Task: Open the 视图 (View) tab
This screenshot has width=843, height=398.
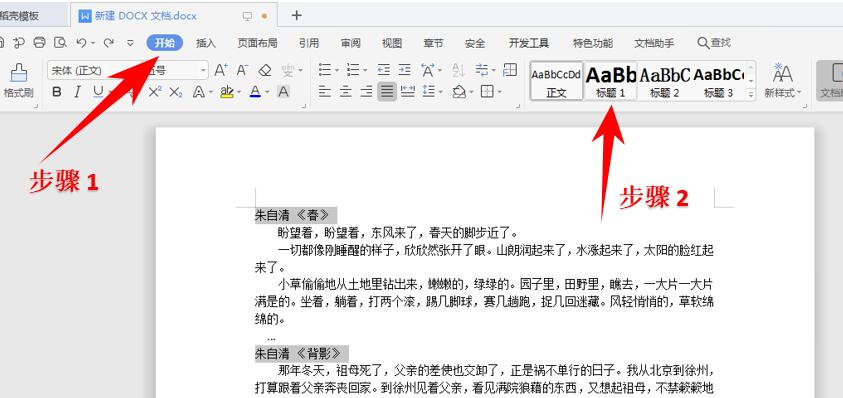Action: [x=392, y=43]
